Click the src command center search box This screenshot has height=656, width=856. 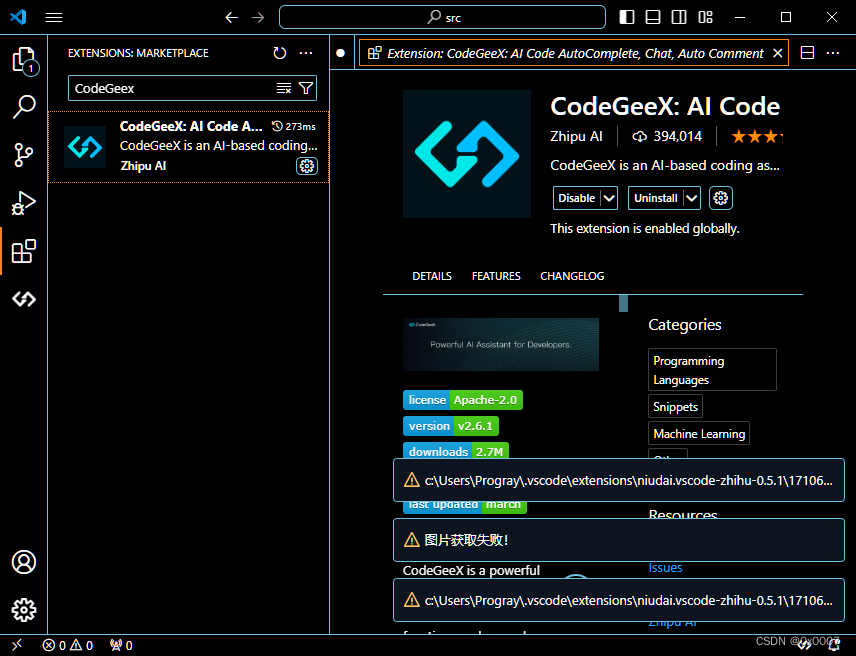(x=442, y=17)
